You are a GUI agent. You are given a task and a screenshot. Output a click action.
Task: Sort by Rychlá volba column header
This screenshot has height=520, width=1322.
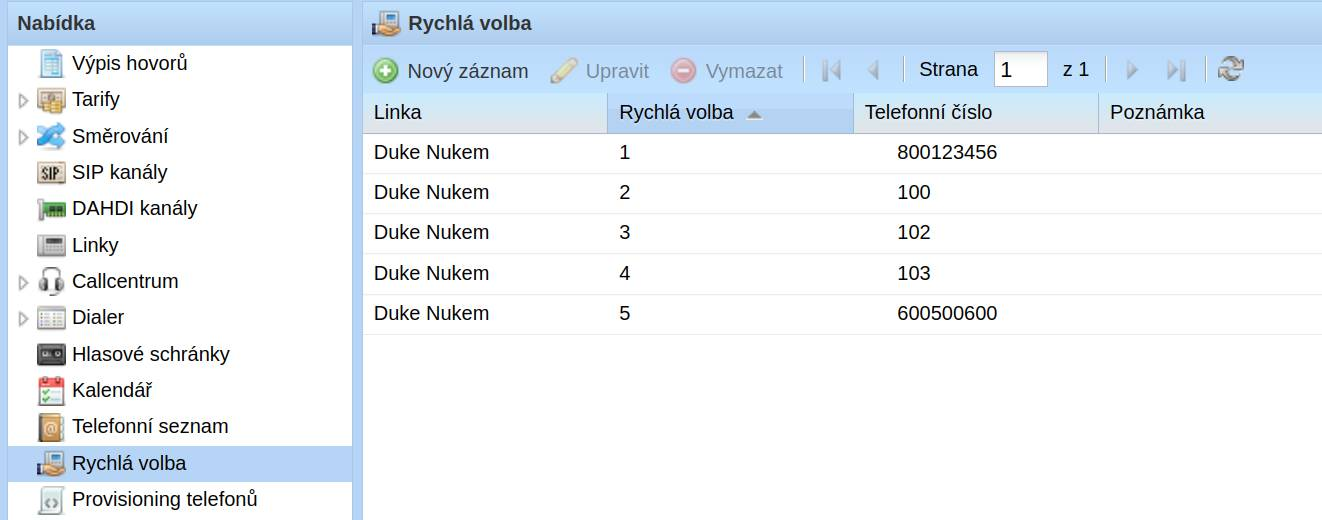click(x=730, y=113)
